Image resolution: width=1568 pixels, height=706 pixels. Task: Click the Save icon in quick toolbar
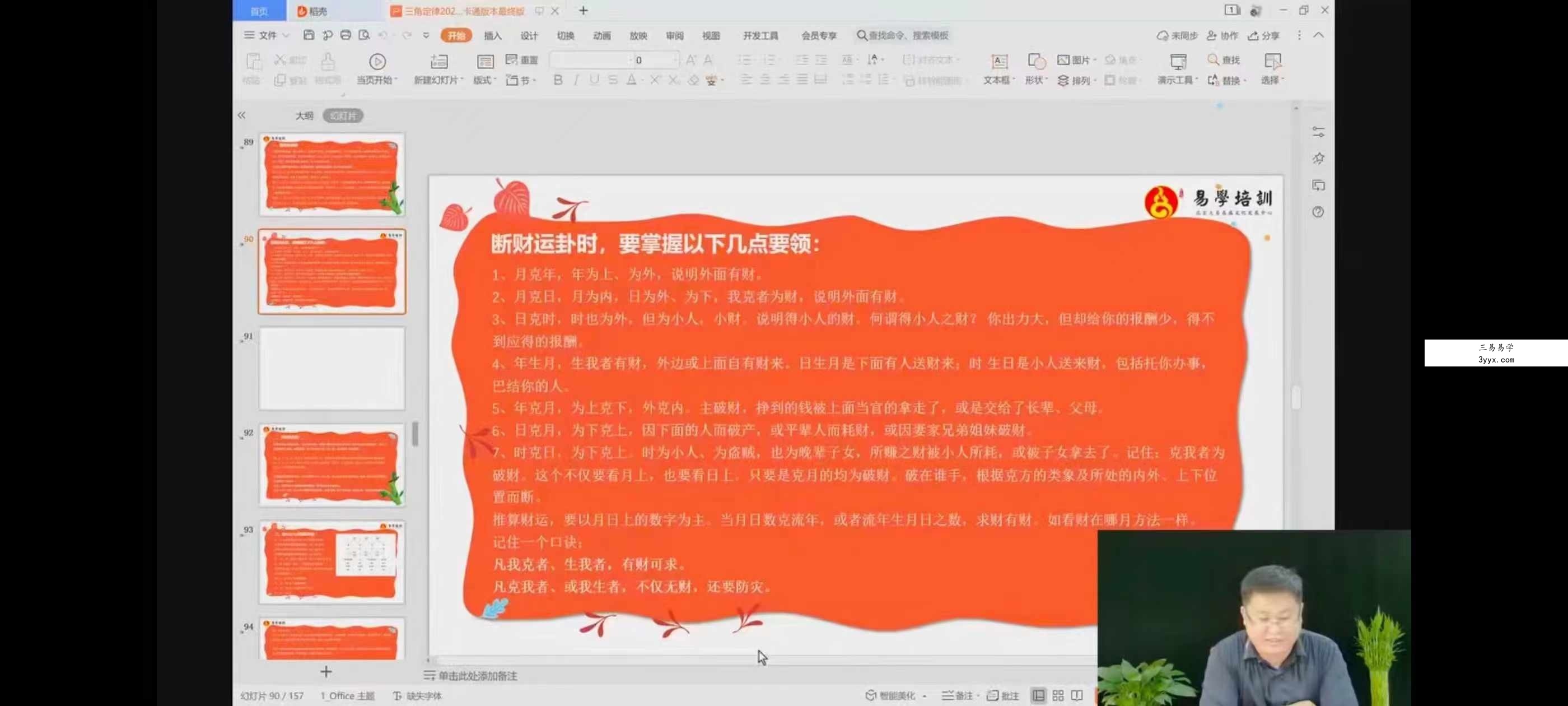[309, 35]
